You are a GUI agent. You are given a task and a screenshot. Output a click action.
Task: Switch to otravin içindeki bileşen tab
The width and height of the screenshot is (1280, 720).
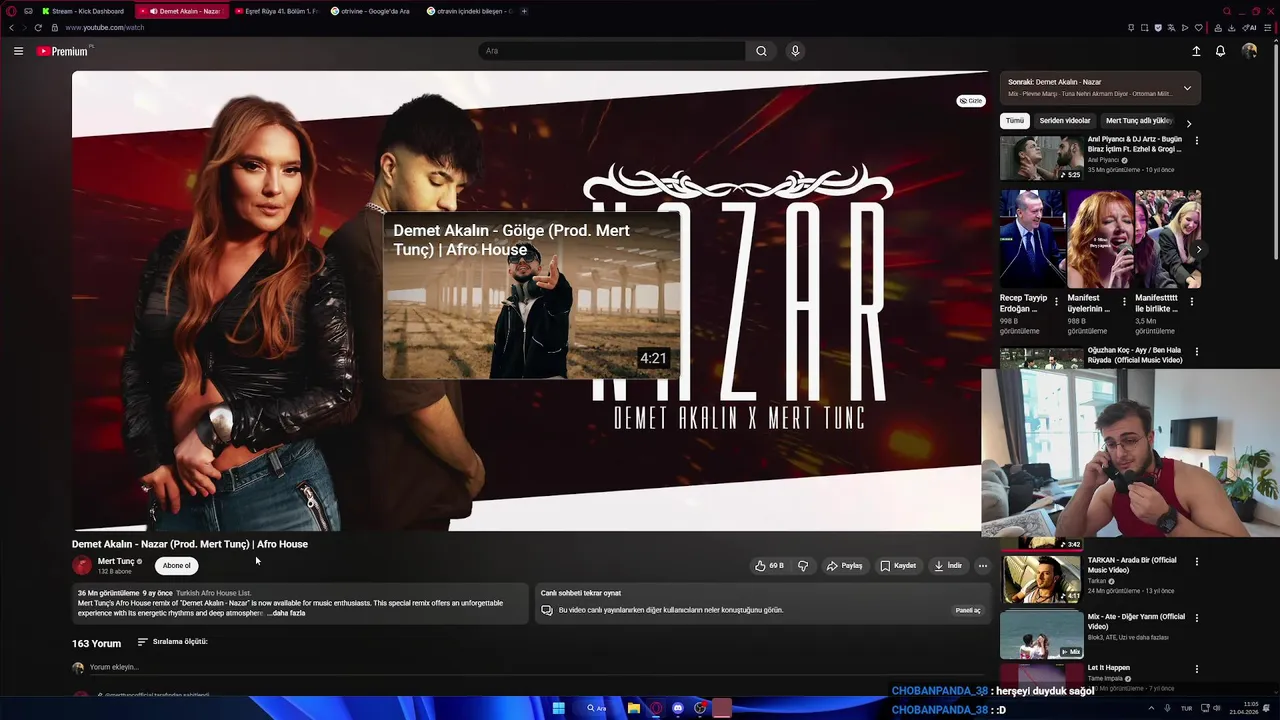tap(468, 11)
